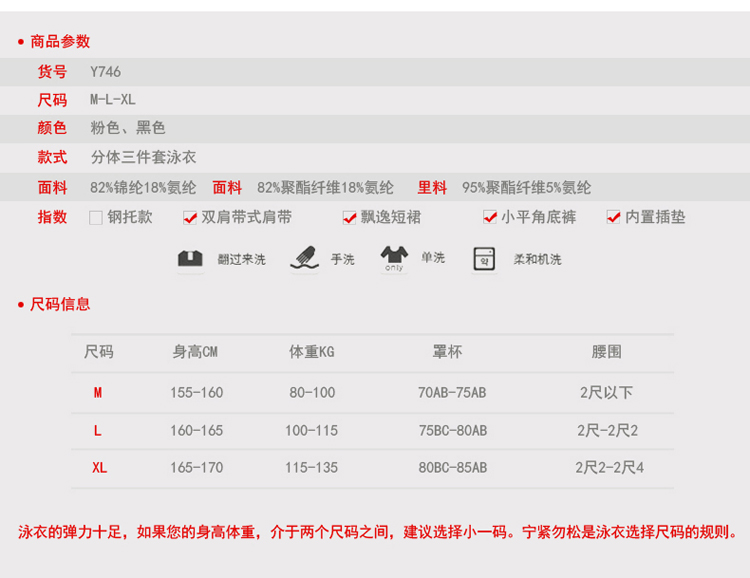This screenshot has width=750, height=578.
Task: Select the red XL size row label
Action: pyautogui.click(x=99, y=467)
